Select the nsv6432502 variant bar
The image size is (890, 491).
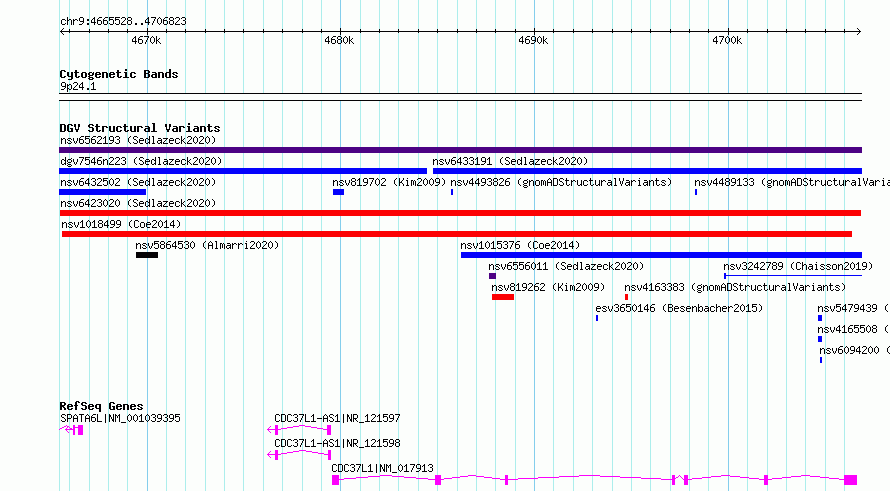[103, 192]
